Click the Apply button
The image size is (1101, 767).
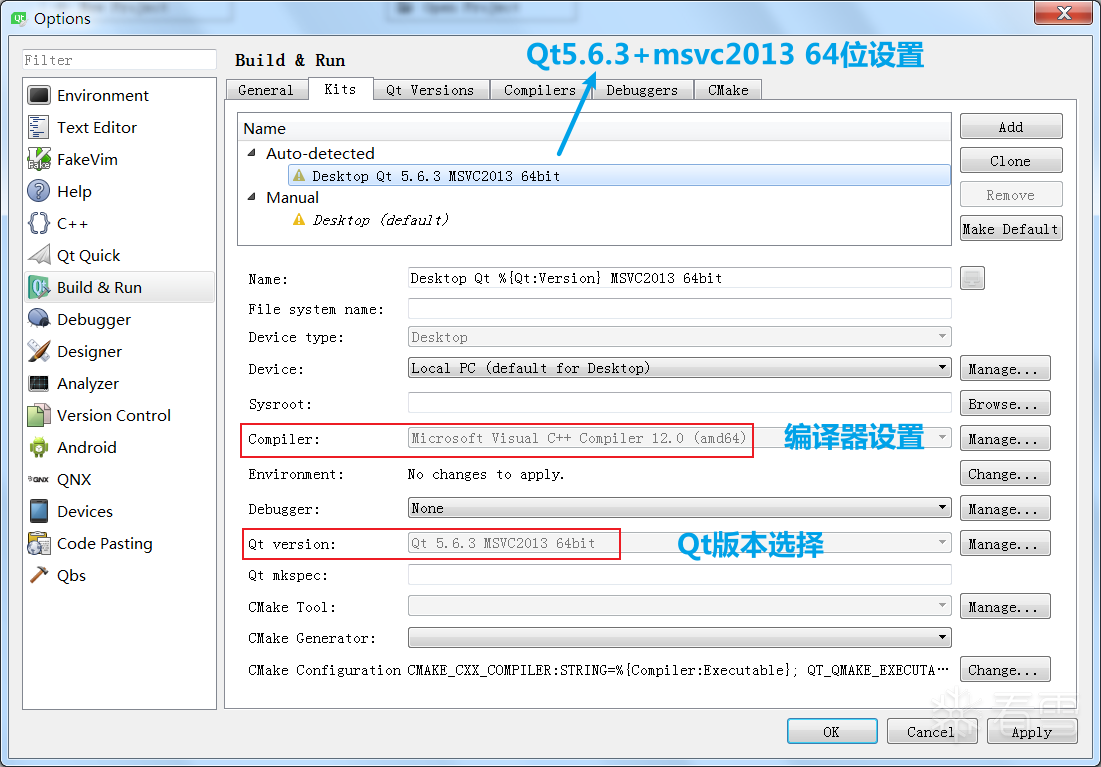coord(1031,731)
